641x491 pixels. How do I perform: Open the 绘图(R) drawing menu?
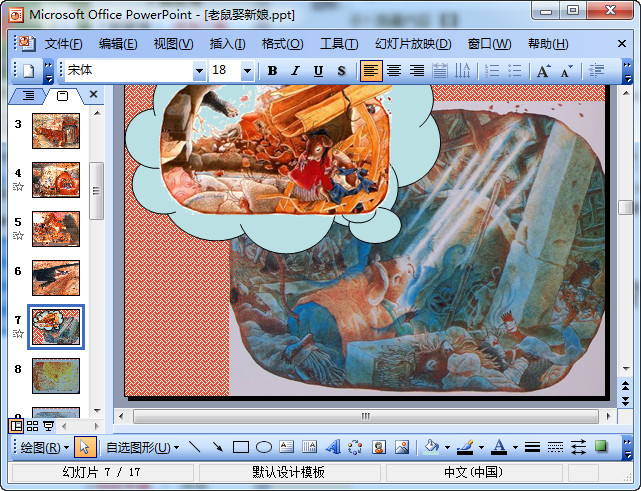point(44,447)
